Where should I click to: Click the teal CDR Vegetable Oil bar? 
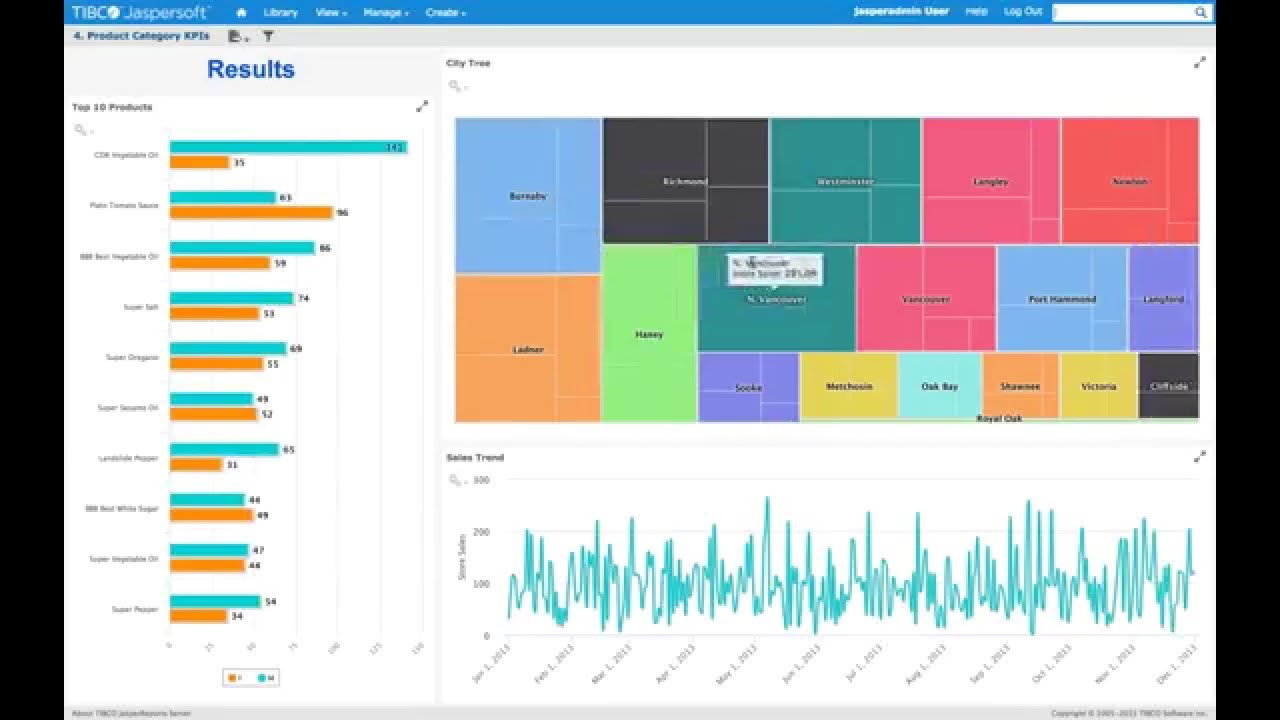pos(288,147)
